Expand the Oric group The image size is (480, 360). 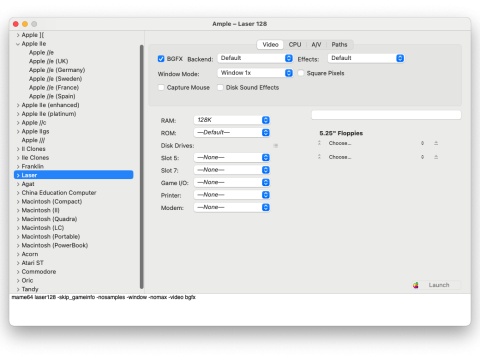point(18,280)
